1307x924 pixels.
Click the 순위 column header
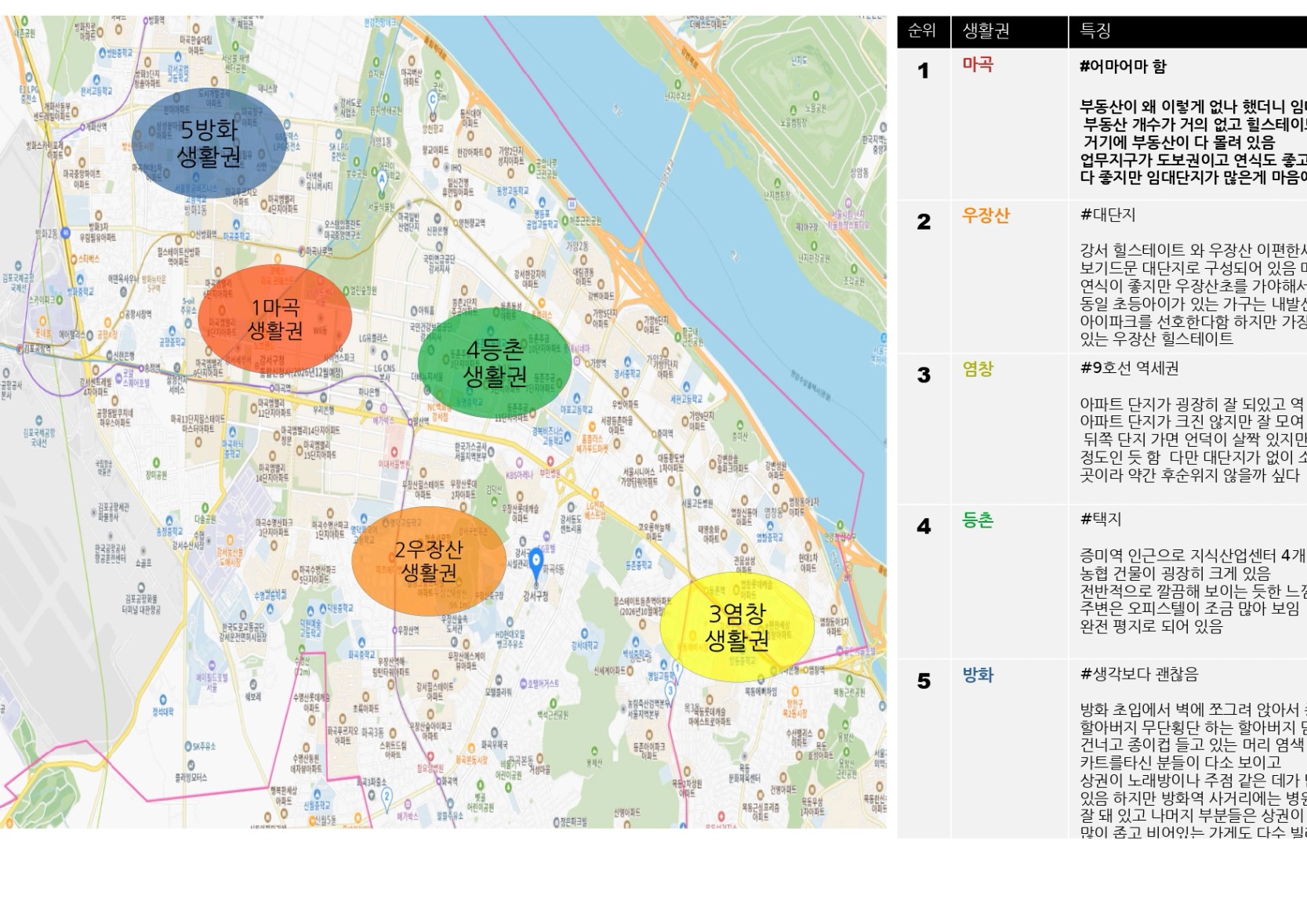point(922,30)
